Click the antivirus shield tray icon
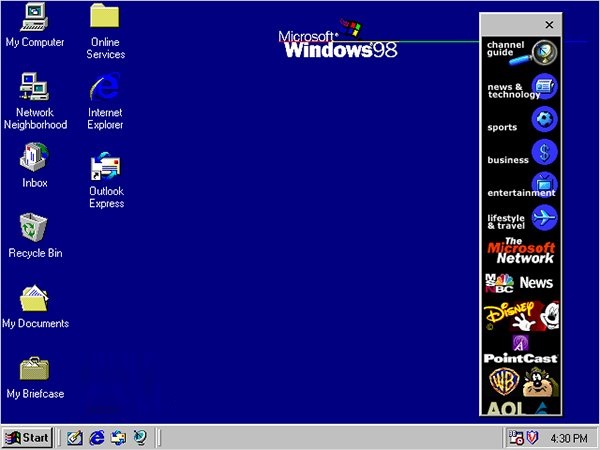This screenshot has width=600, height=450. click(532, 437)
